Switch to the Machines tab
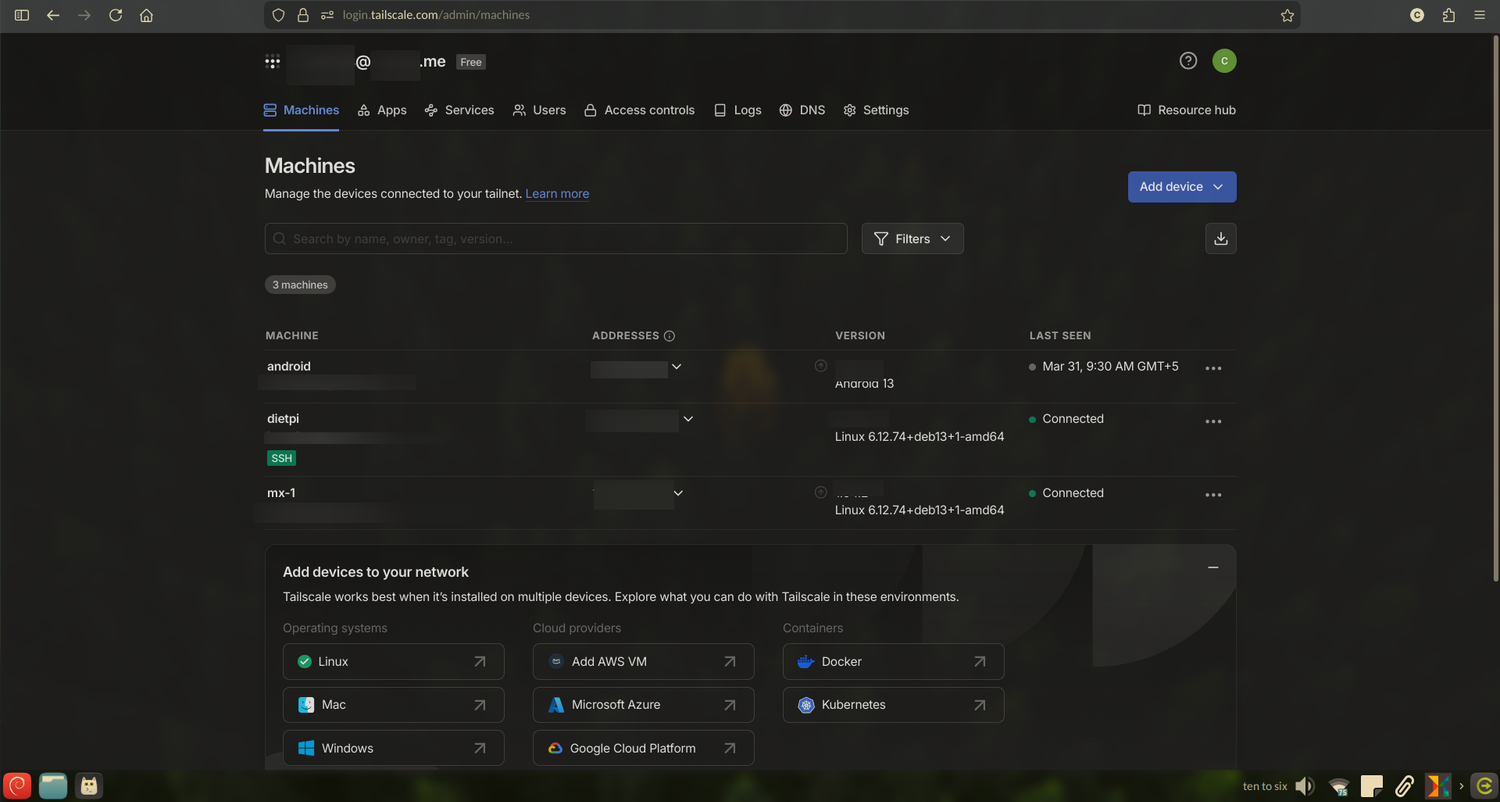 [x=301, y=110]
